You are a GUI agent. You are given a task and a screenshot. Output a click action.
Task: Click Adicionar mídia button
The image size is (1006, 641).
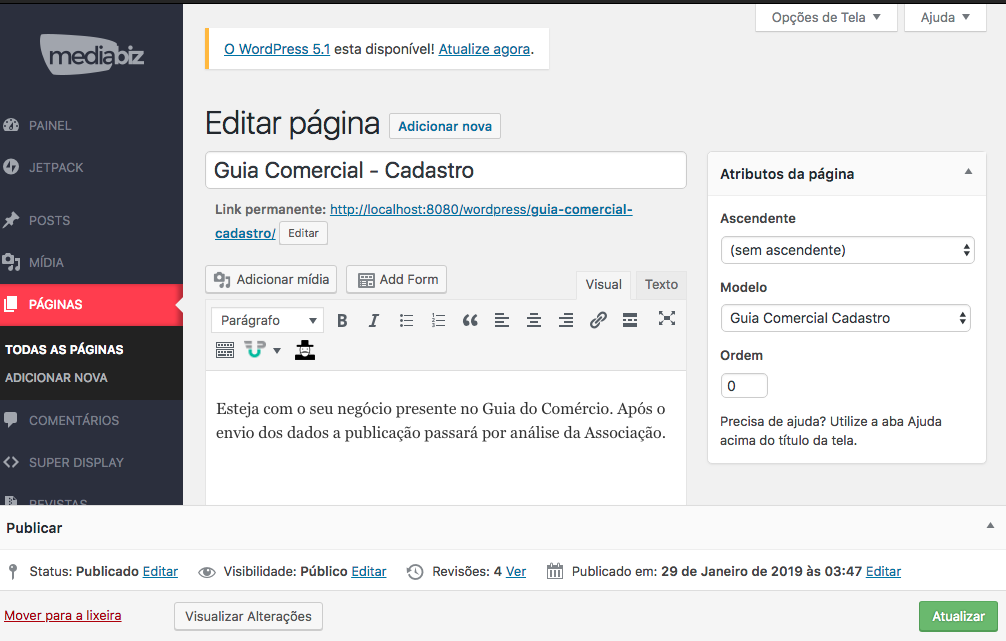pos(271,280)
